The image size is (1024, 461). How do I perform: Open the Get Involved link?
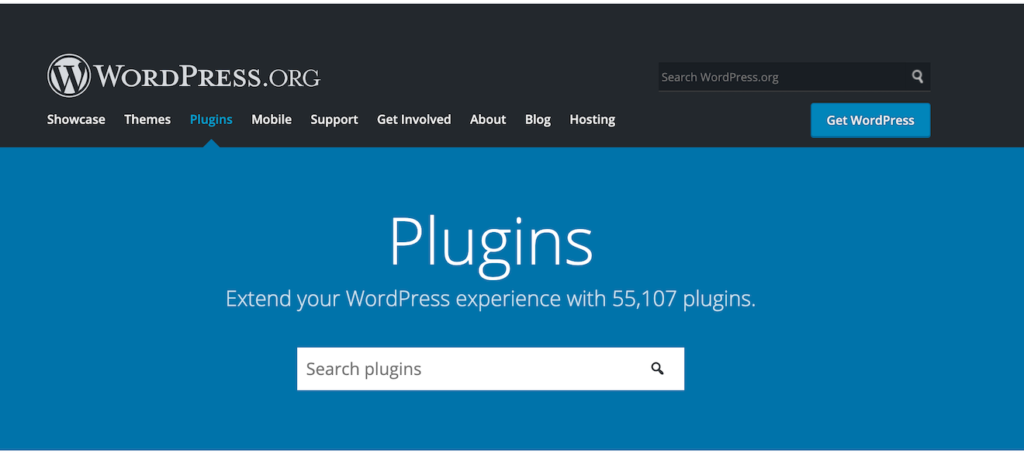(414, 120)
